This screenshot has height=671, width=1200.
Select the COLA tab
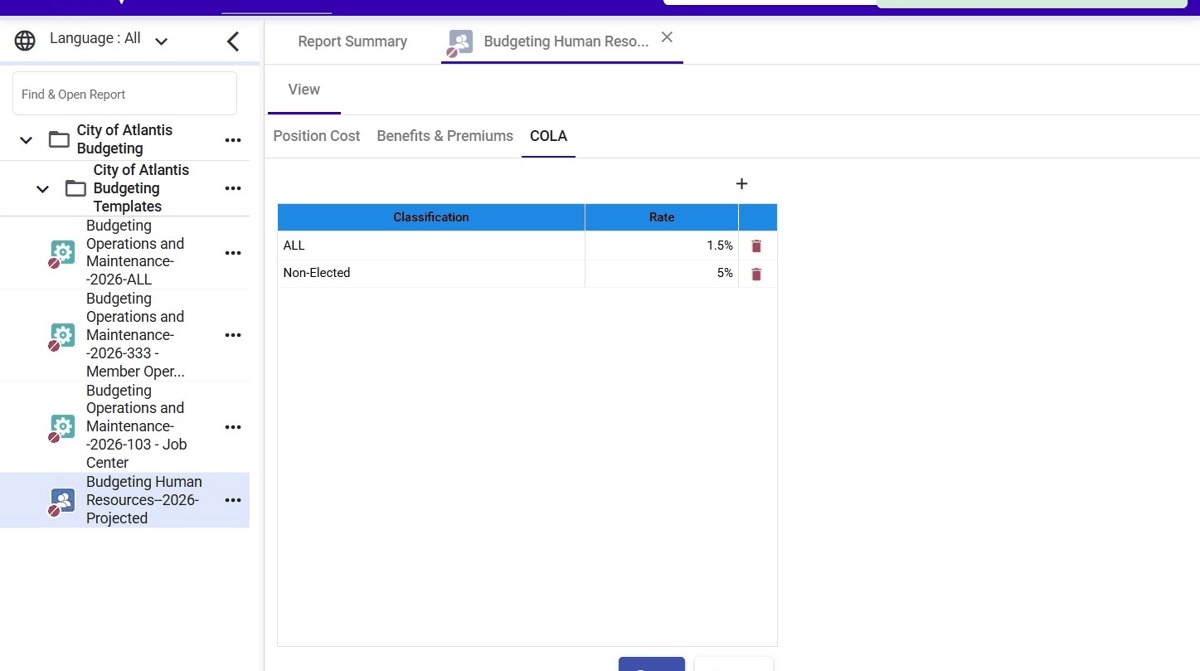click(548, 136)
